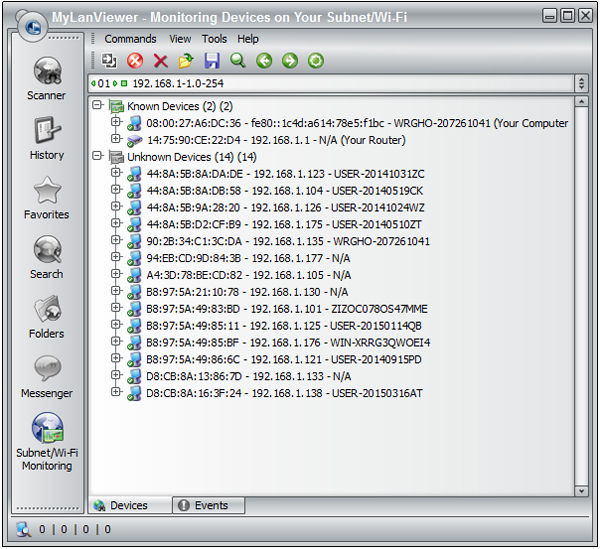600x549 pixels.
Task: Expand the 192.168.1.175 device node
Action: coord(116,223)
